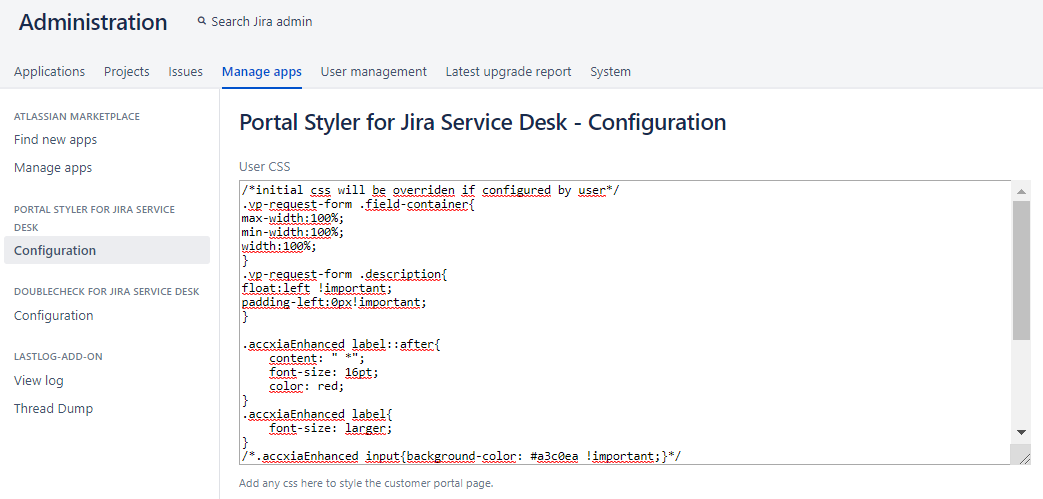Open the Applications tab
This screenshot has height=499, width=1043.
point(49,71)
